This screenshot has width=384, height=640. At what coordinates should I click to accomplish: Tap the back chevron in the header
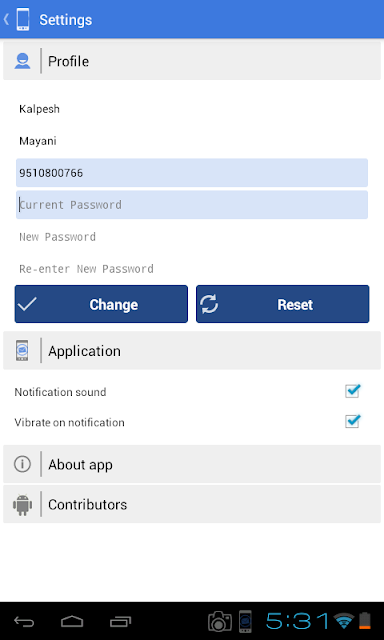pos(7,19)
